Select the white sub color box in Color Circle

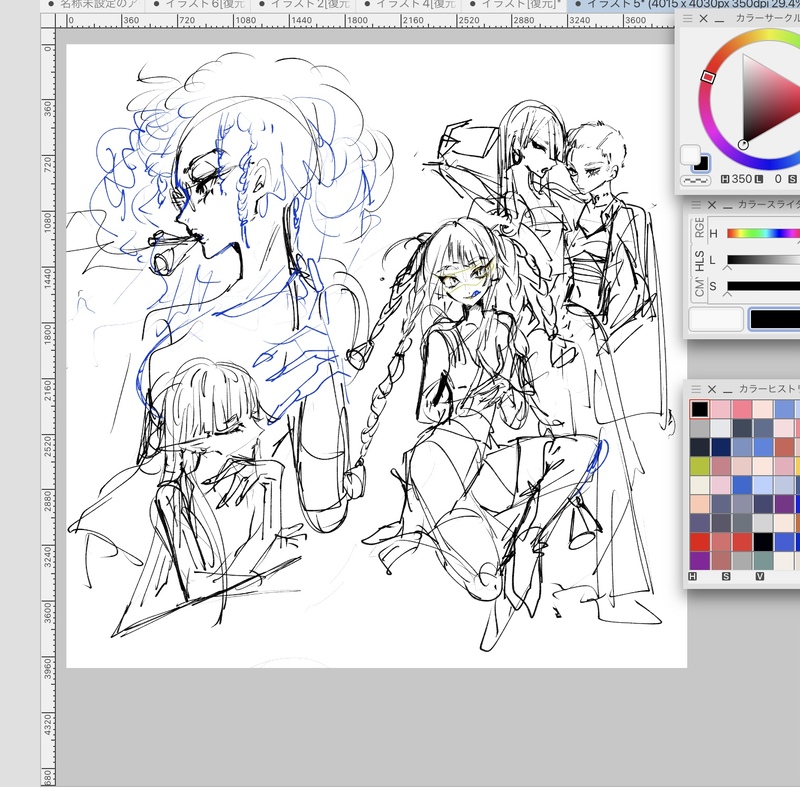690,154
